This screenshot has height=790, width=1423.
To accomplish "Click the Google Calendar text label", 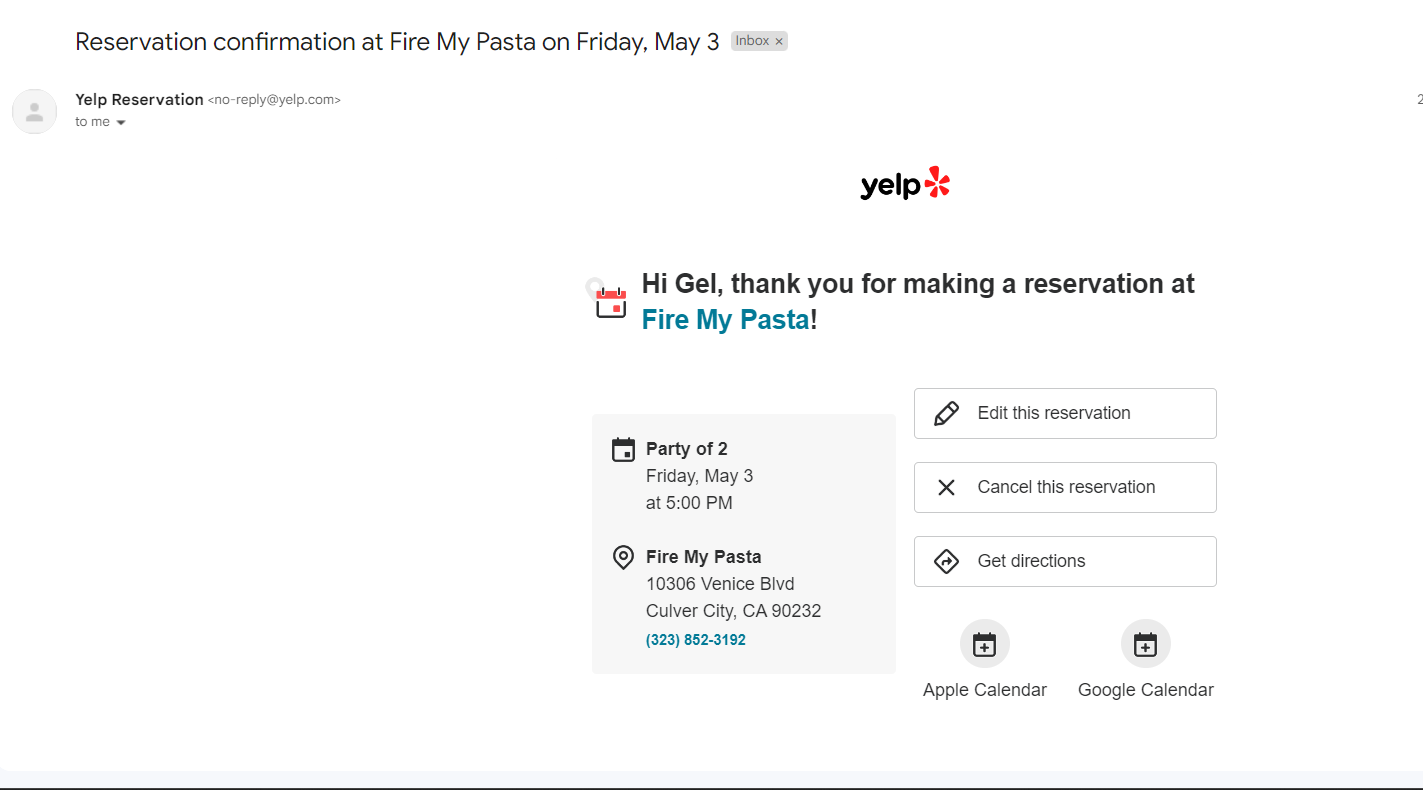I will [1146, 690].
